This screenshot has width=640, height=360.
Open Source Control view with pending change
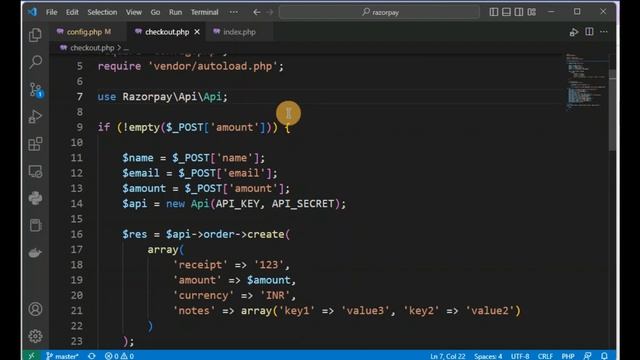(36, 89)
